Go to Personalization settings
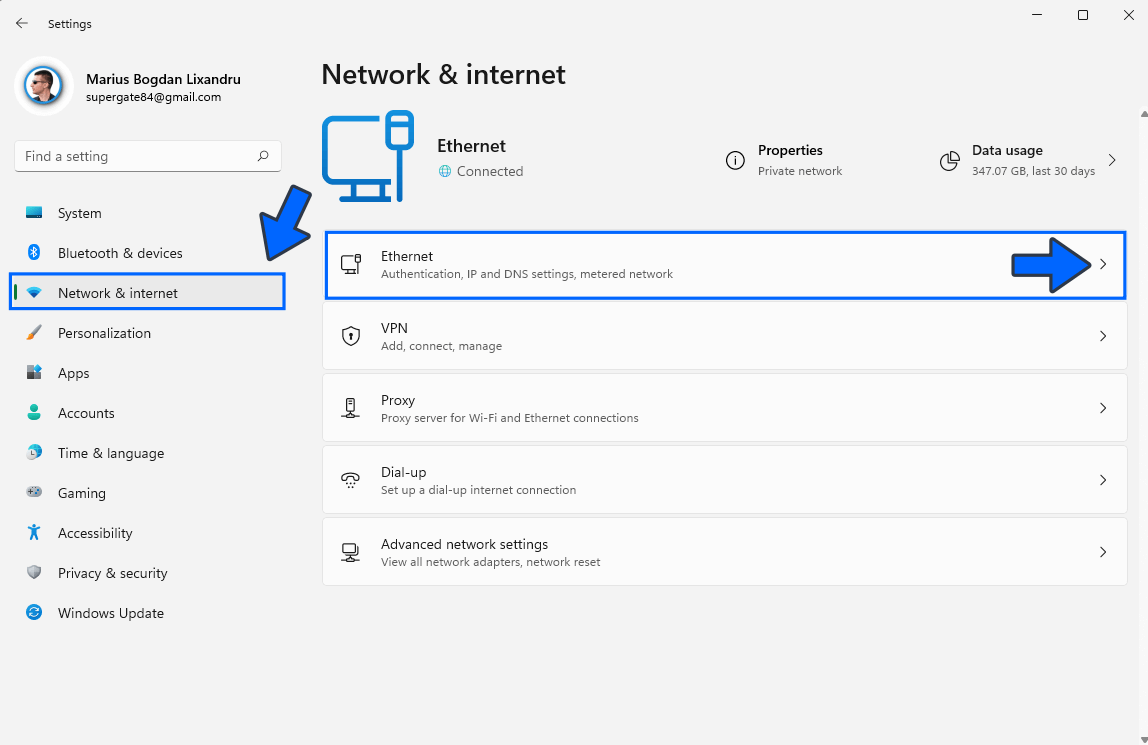The height and width of the screenshot is (745, 1148). coord(104,333)
